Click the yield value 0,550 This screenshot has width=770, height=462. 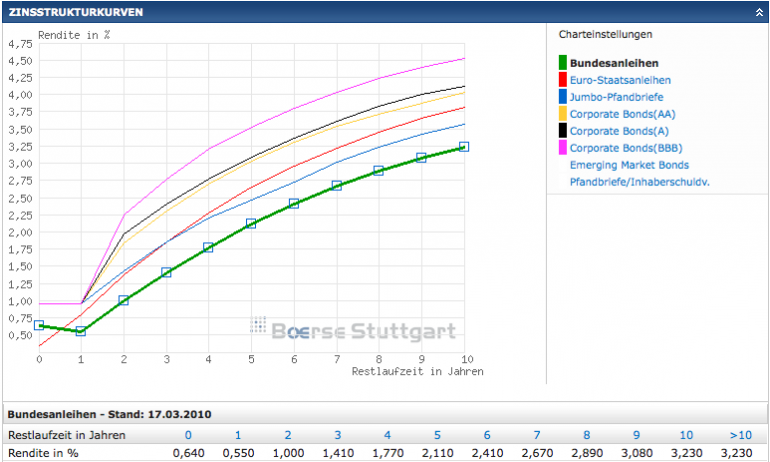238,453
